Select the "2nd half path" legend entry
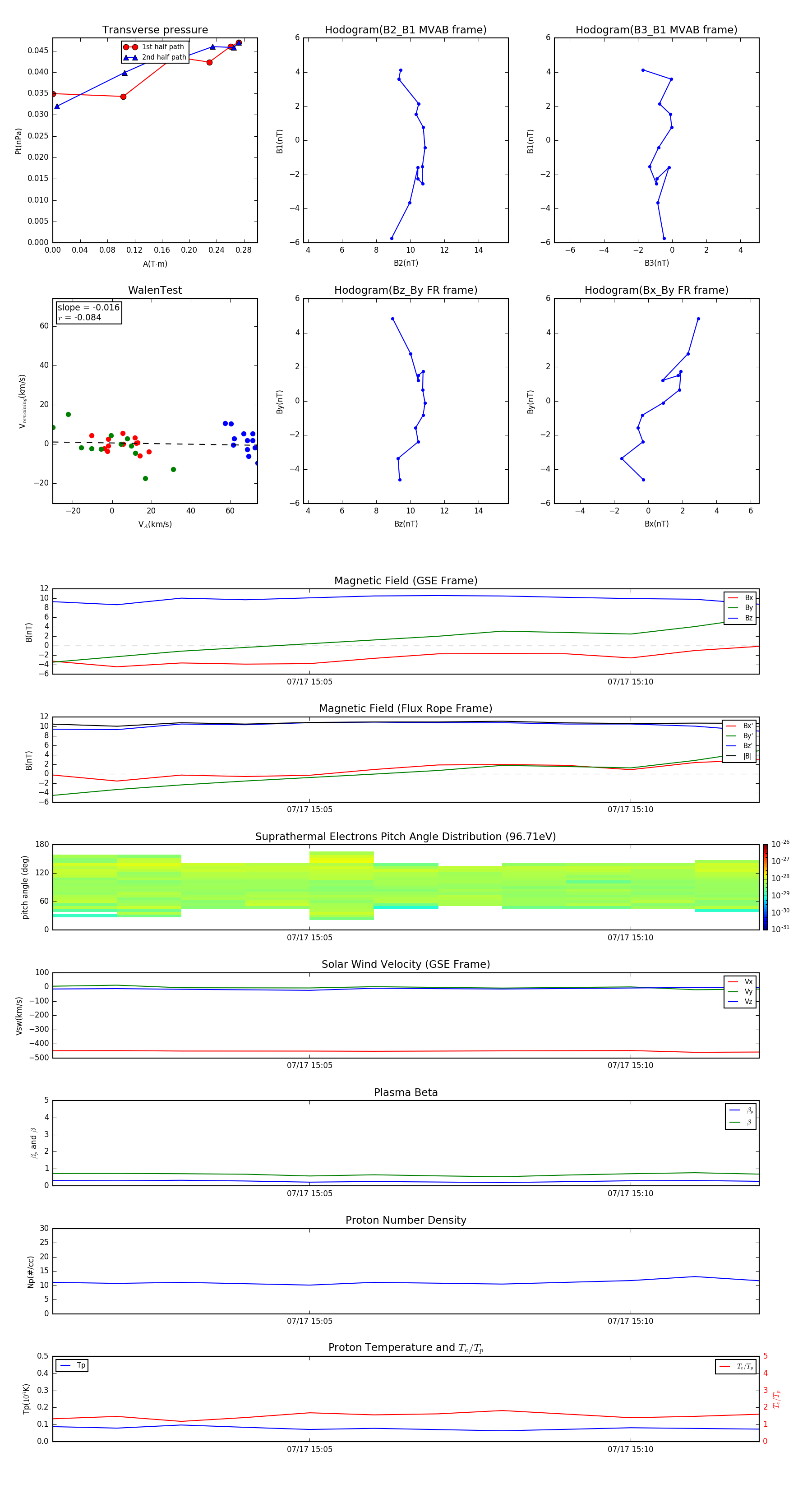Image resolution: width=812 pixels, height=1489 pixels. pos(155,57)
